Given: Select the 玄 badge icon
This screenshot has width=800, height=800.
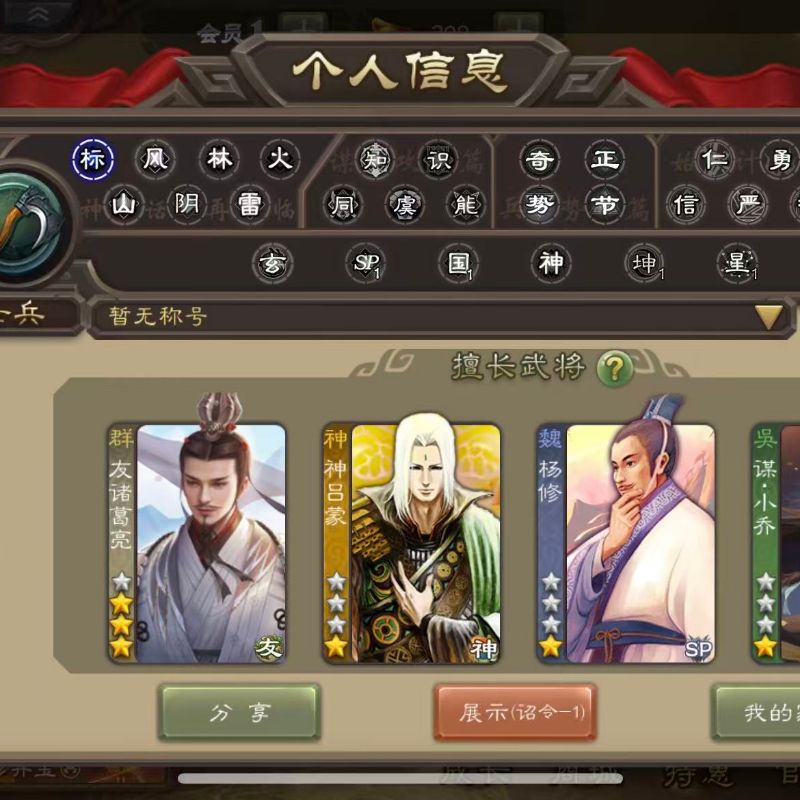Looking at the screenshot, I should [272, 263].
